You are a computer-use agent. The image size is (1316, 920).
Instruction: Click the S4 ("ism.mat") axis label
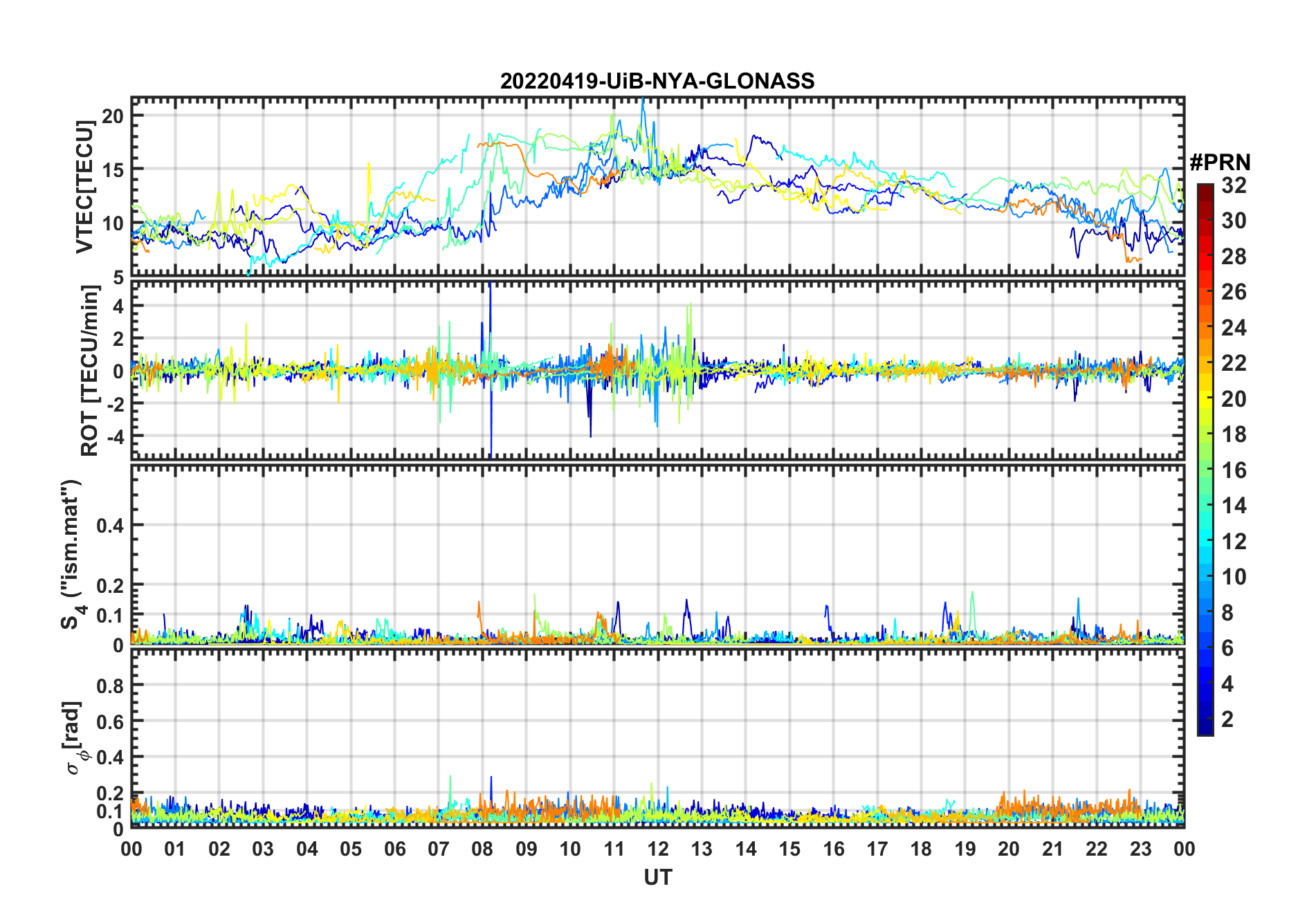71,555
